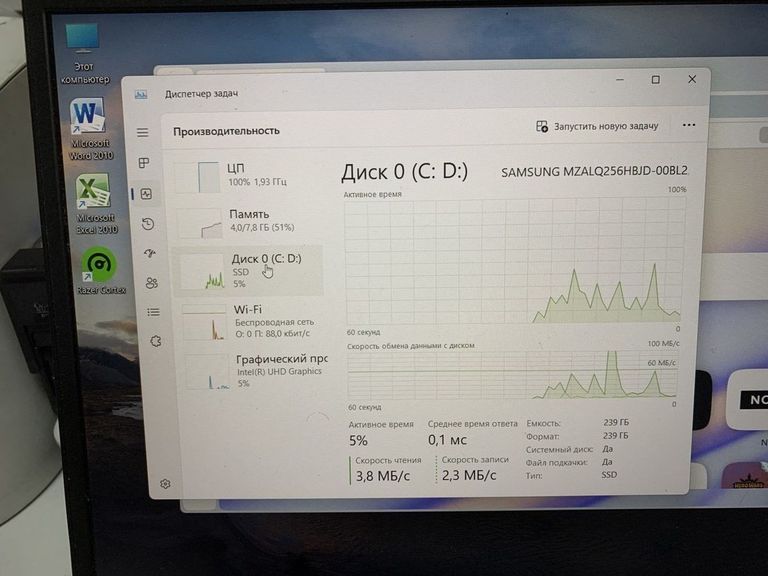Image resolution: width=768 pixels, height=576 pixels.
Task: Click 'Запустить новую задачу' button
Action: pos(597,127)
